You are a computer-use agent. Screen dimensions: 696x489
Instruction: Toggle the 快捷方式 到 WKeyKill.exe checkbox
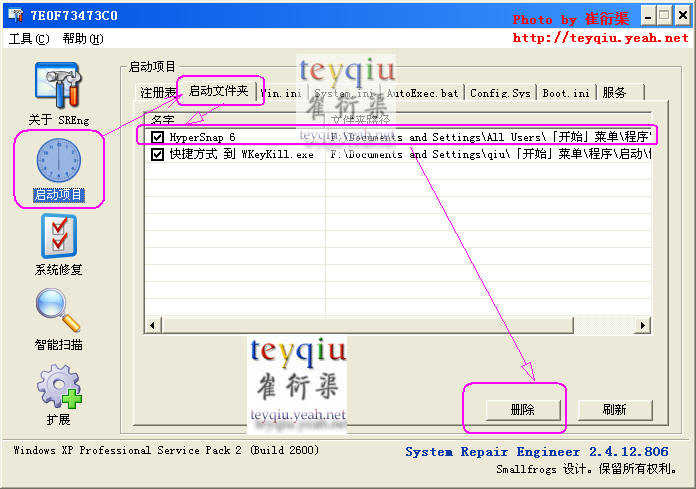[158, 155]
